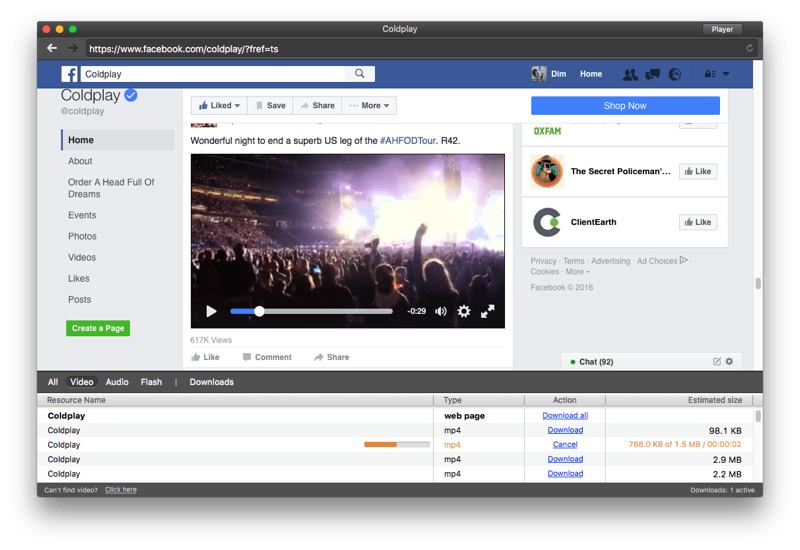
Task: Open Facebook home via the logo icon
Action: click(69, 74)
